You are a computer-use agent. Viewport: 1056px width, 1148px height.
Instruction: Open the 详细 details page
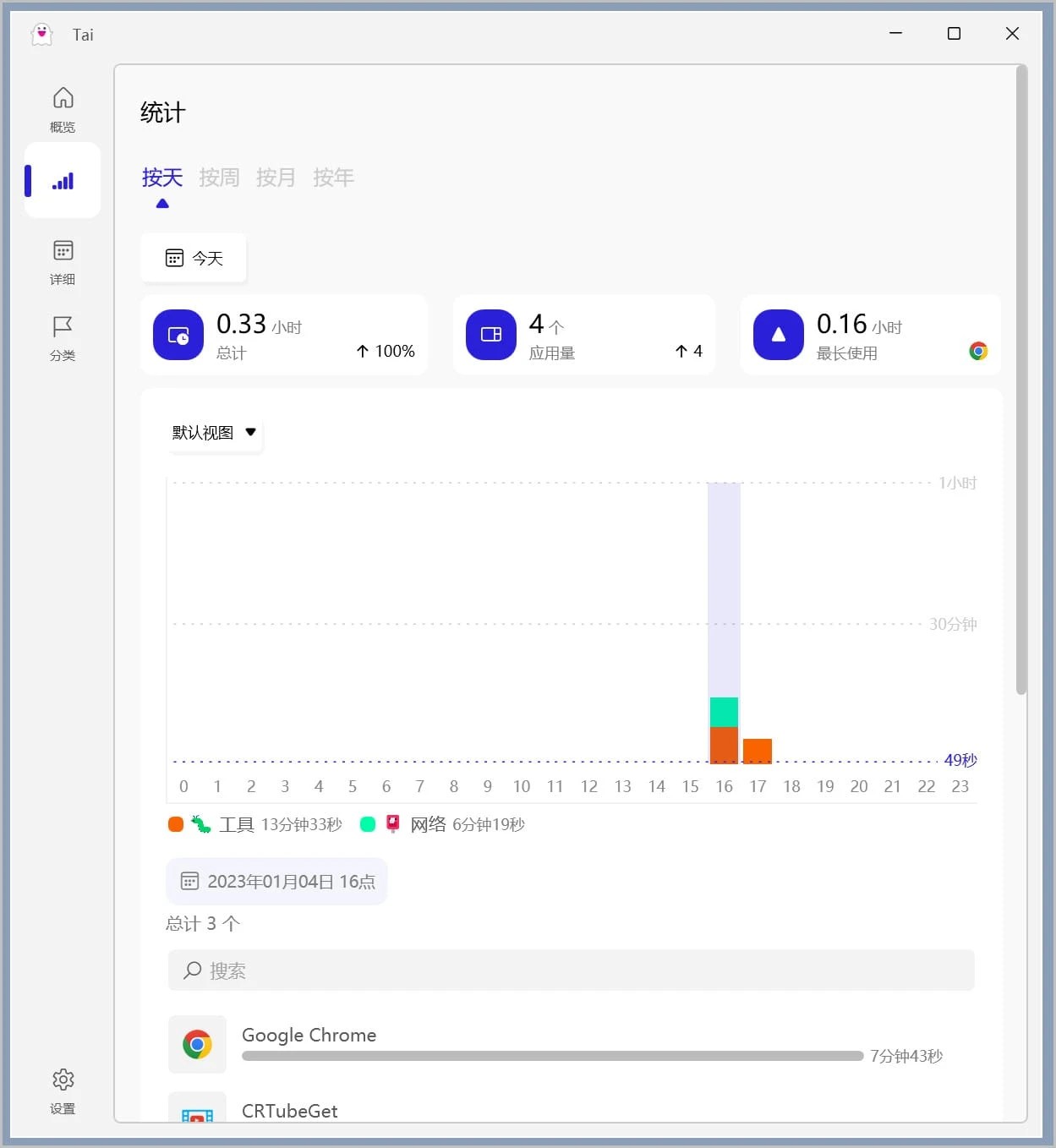pos(63,262)
